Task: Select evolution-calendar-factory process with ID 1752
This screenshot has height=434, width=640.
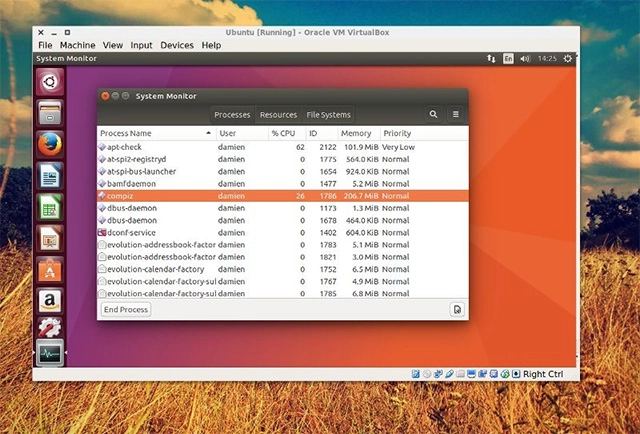Action: coord(283,269)
